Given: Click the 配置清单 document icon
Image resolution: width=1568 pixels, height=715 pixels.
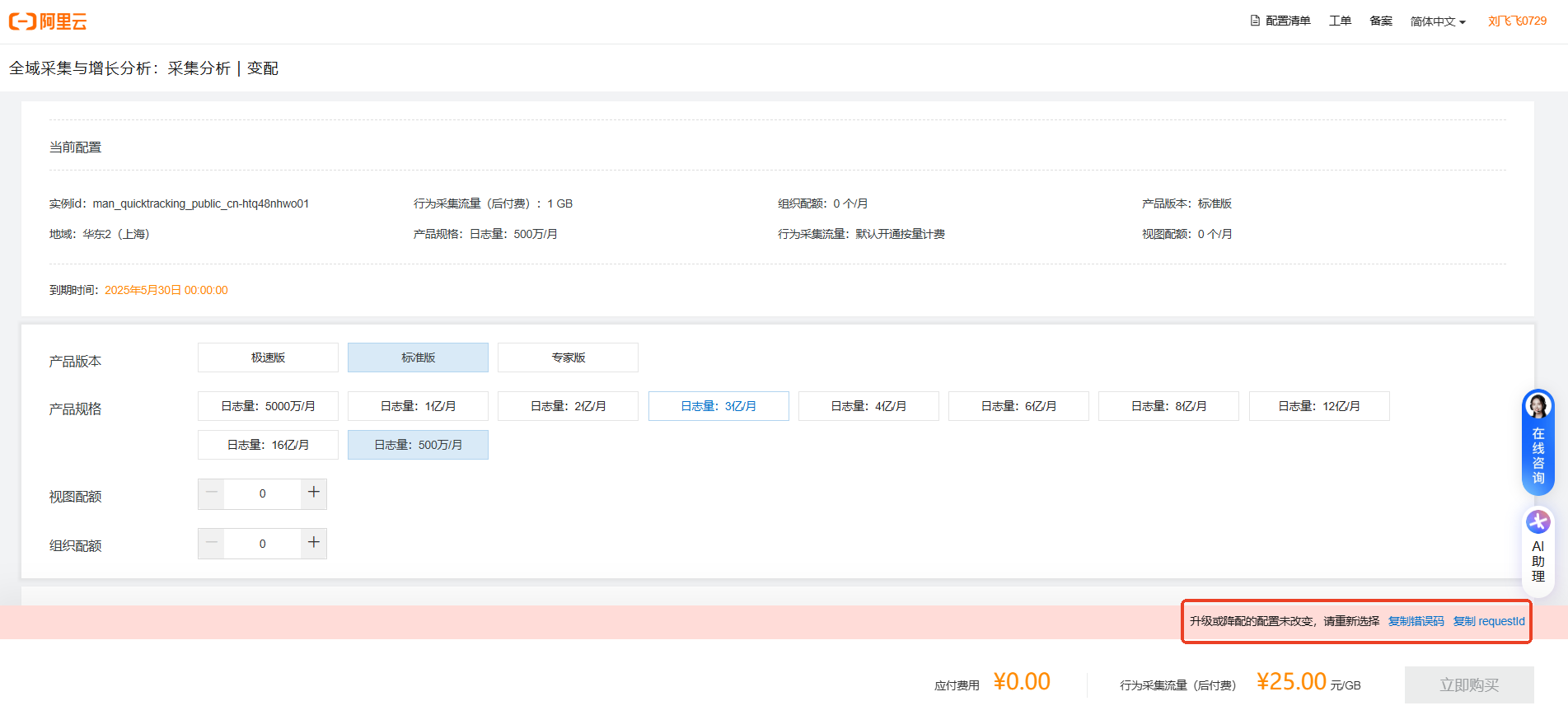Looking at the screenshot, I should 1255,21.
